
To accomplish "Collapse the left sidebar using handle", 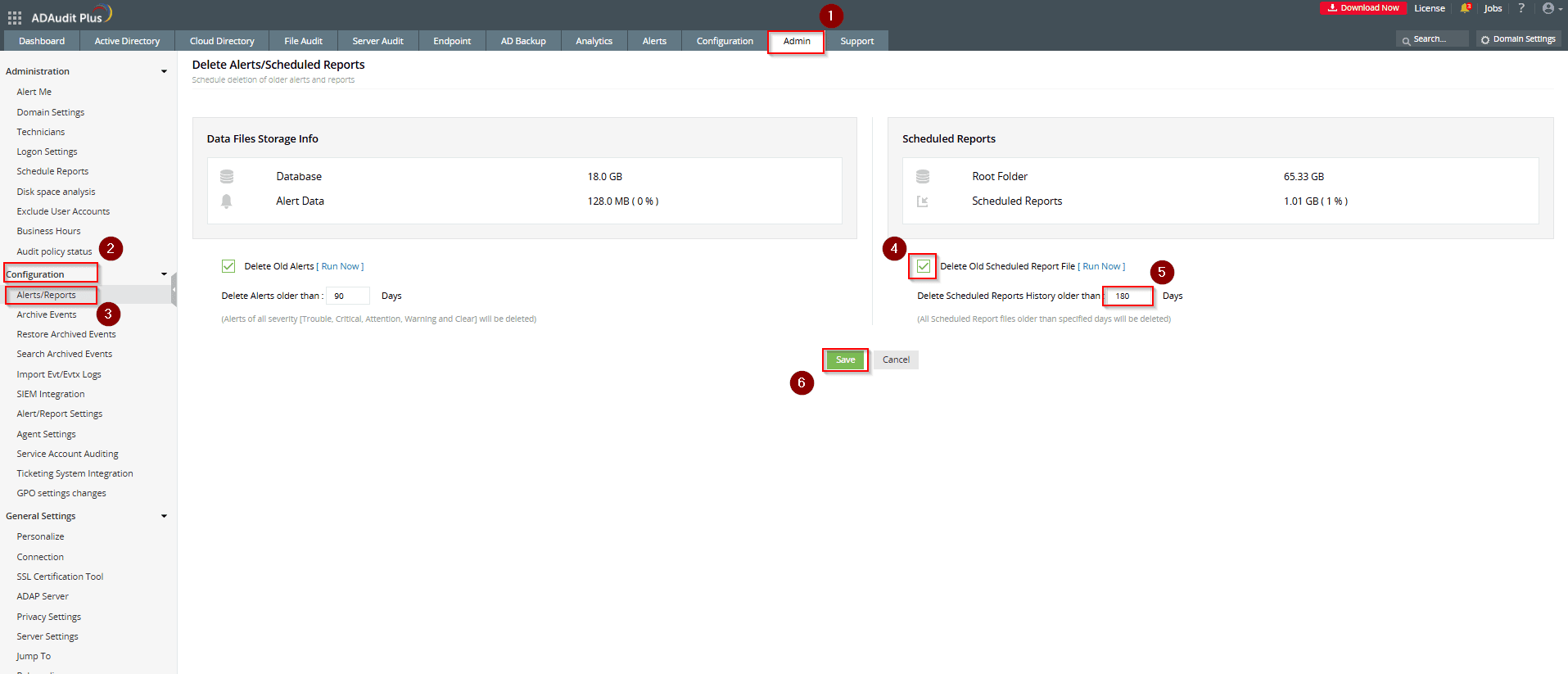I will 174,290.
